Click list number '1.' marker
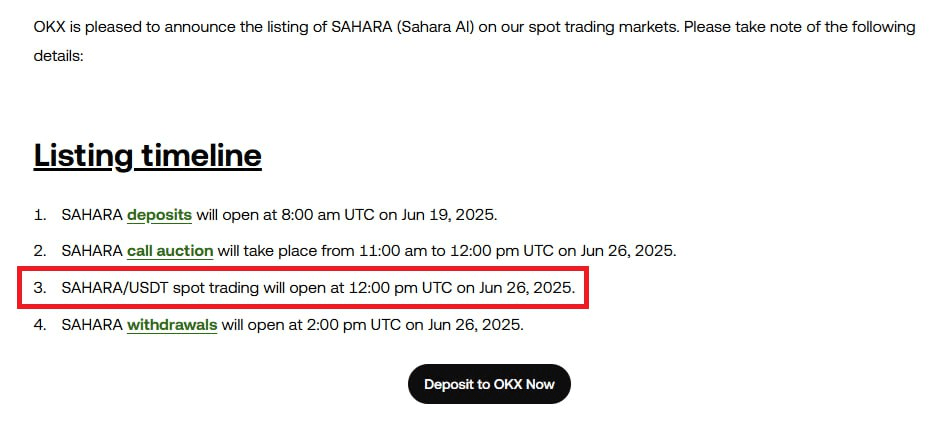Viewport: 937px width, 428px height. 40,215
